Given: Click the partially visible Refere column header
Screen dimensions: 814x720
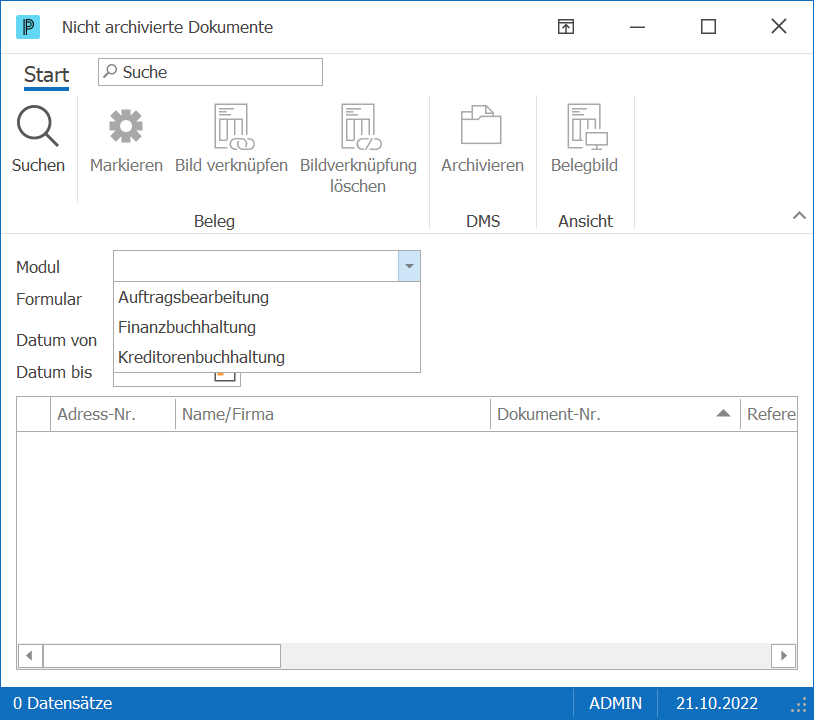Looking at the screenshot, I should click(x=769, y=414).
